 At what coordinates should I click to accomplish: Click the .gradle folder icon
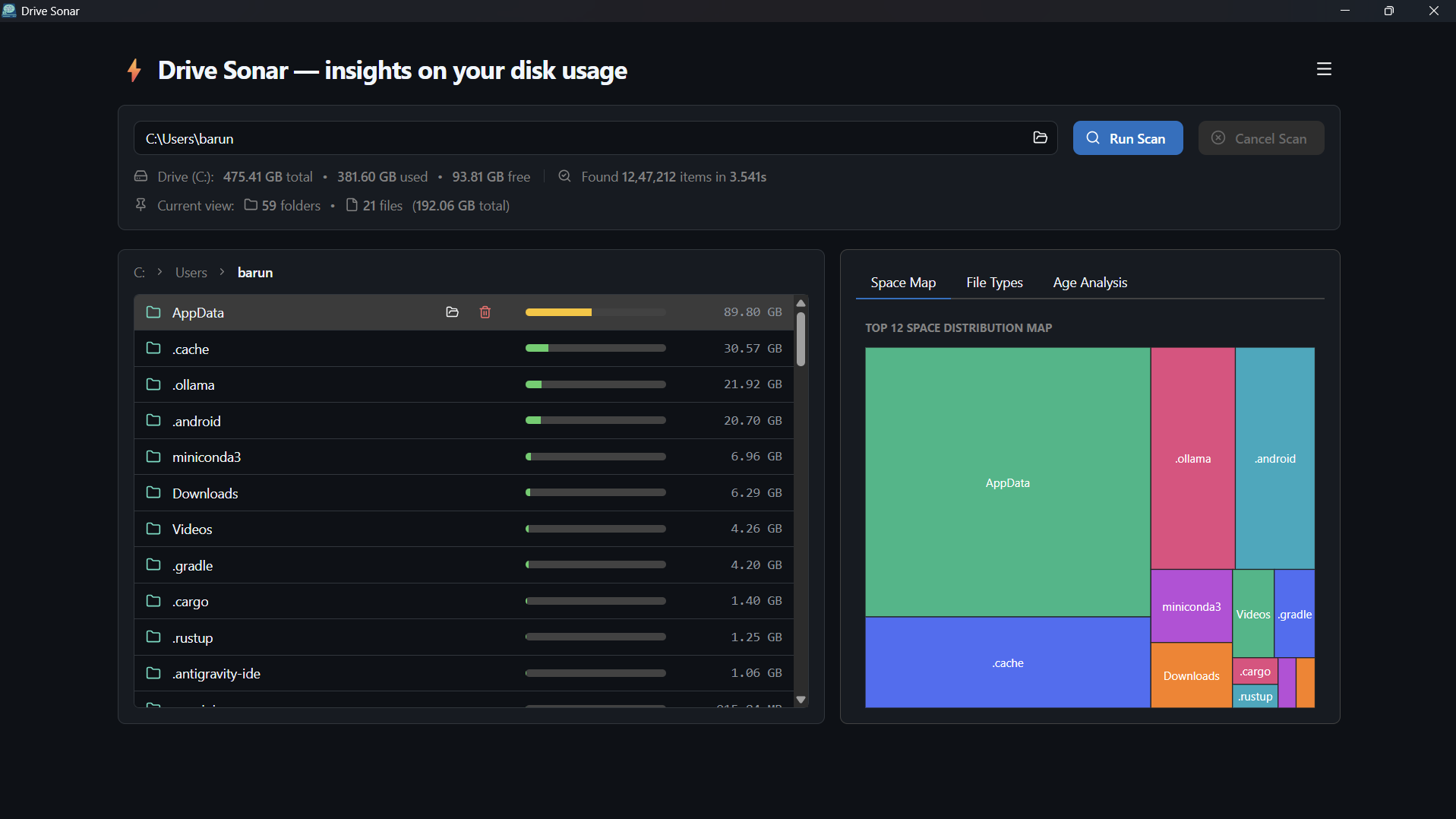[153, 564]
